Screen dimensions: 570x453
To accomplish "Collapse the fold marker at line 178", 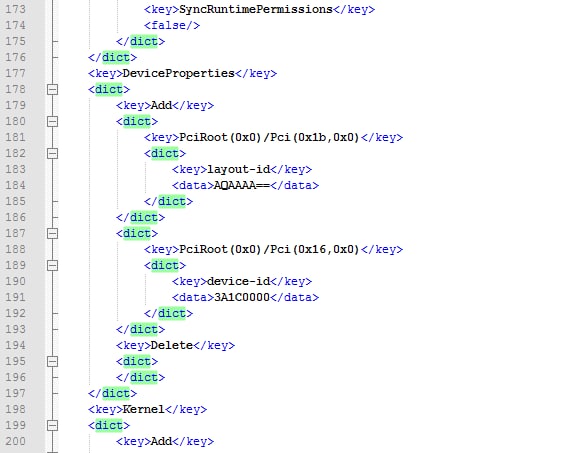I will pyautogui.click(x=52, y=89).
